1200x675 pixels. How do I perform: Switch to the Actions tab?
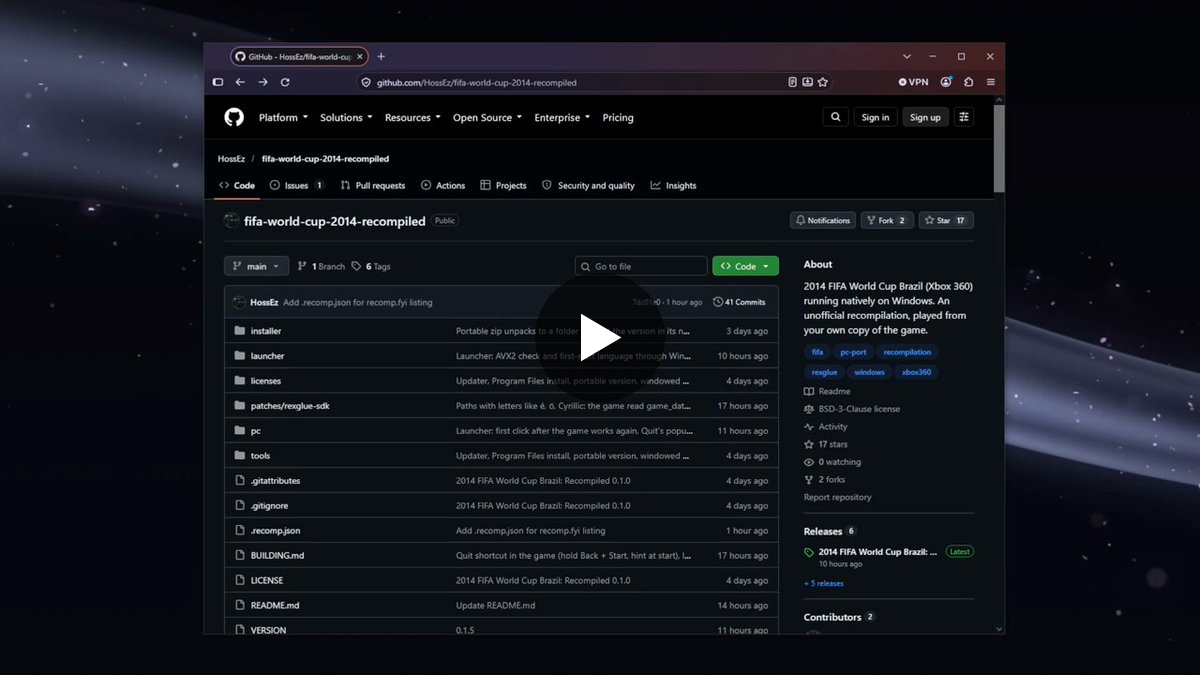pos(443,186)
